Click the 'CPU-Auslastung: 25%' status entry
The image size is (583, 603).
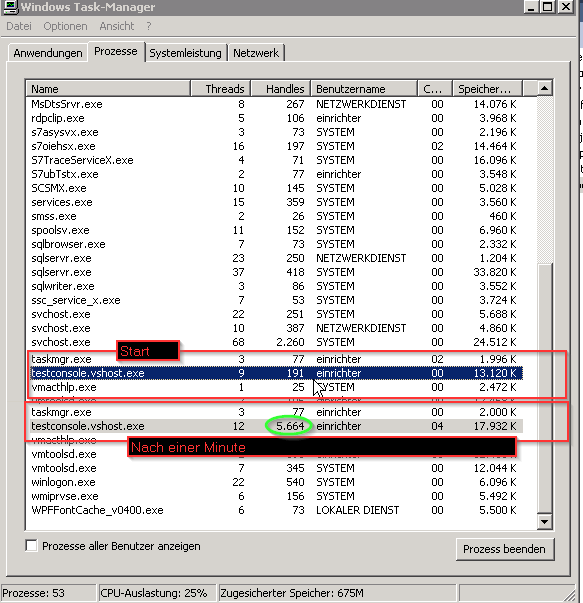[x=156, y=593]
